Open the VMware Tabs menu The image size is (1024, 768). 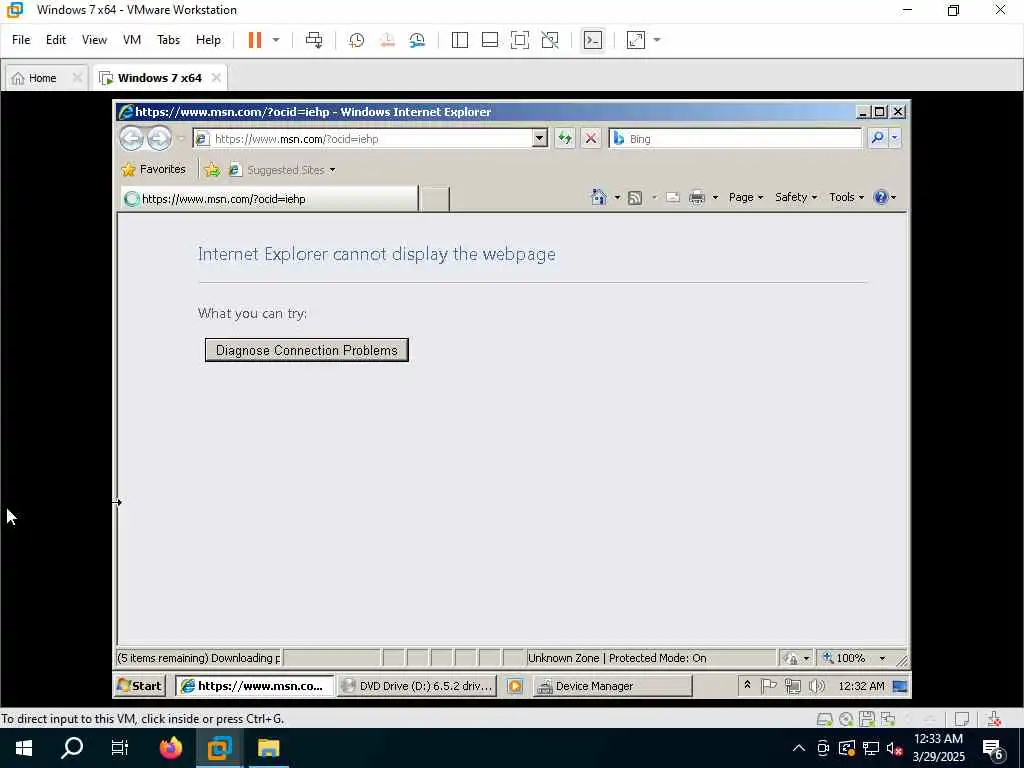coord(168,40)
